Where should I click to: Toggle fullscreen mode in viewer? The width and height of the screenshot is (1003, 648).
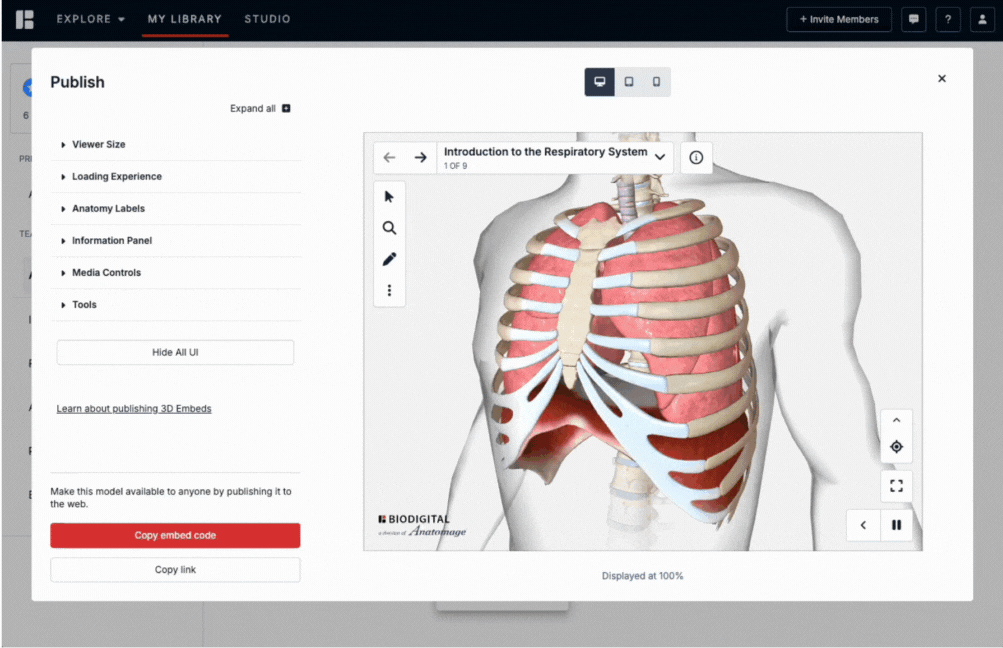coord(896,486)
